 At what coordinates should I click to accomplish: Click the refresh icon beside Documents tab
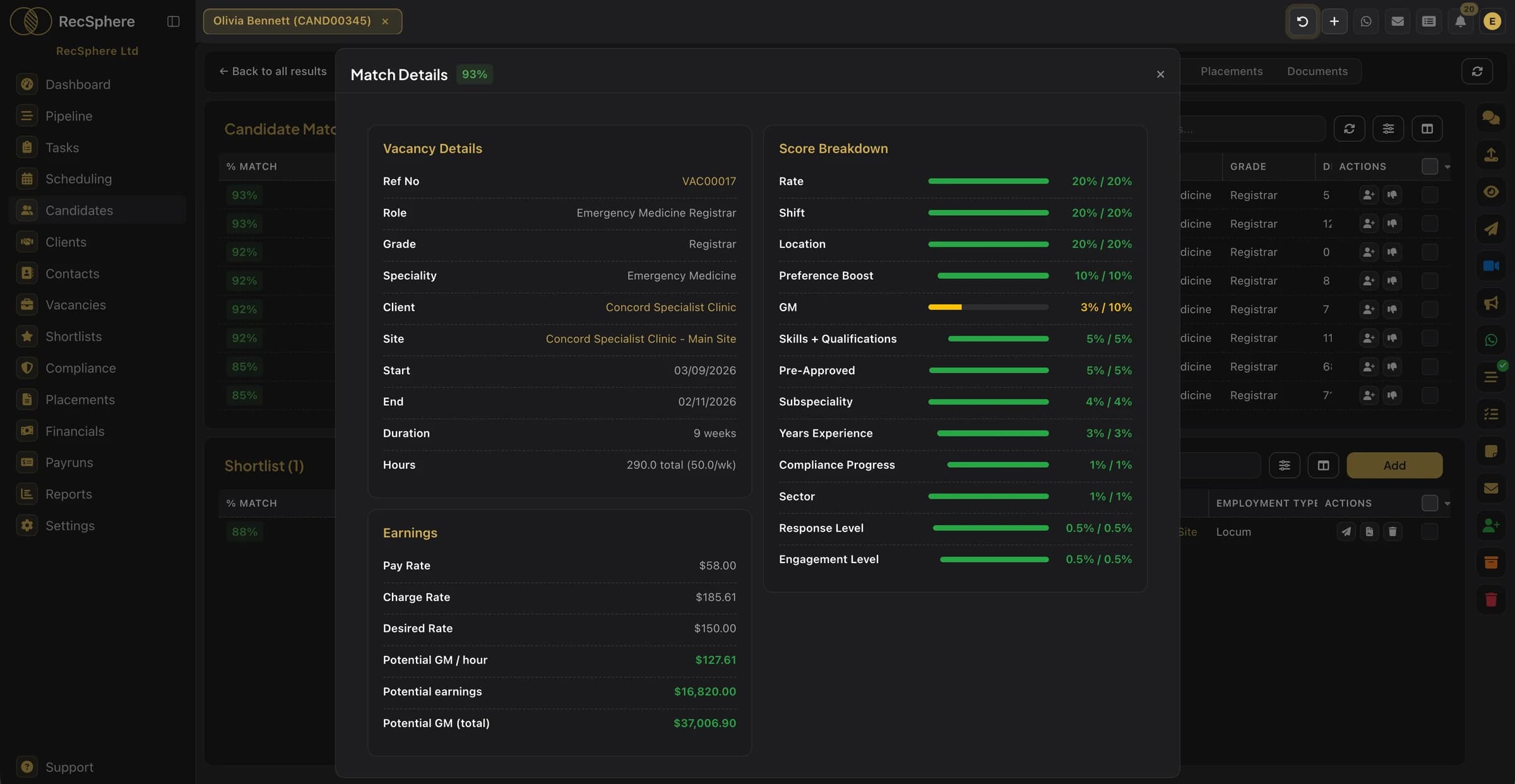(x=1477, y=71)
